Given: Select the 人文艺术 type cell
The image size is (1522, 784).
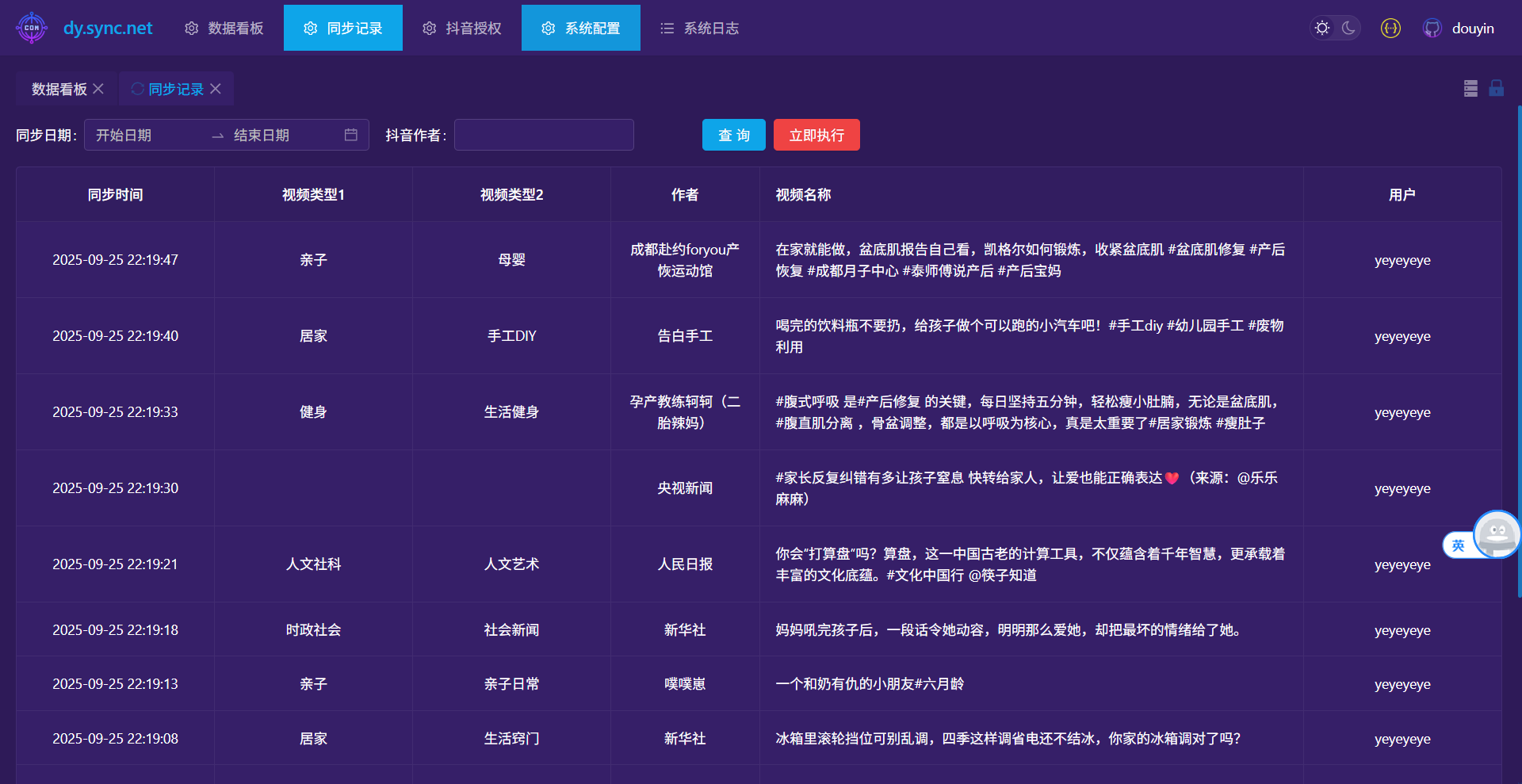Looking at the screenshot, I should 511,564.
